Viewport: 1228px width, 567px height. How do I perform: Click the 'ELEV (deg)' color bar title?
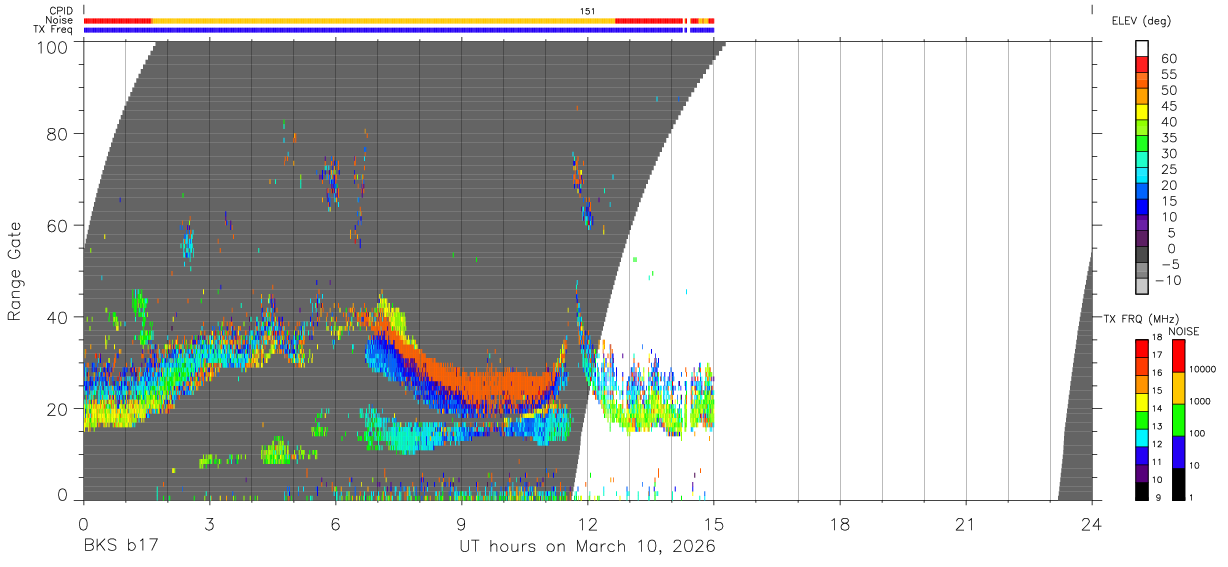(1142, 21)
